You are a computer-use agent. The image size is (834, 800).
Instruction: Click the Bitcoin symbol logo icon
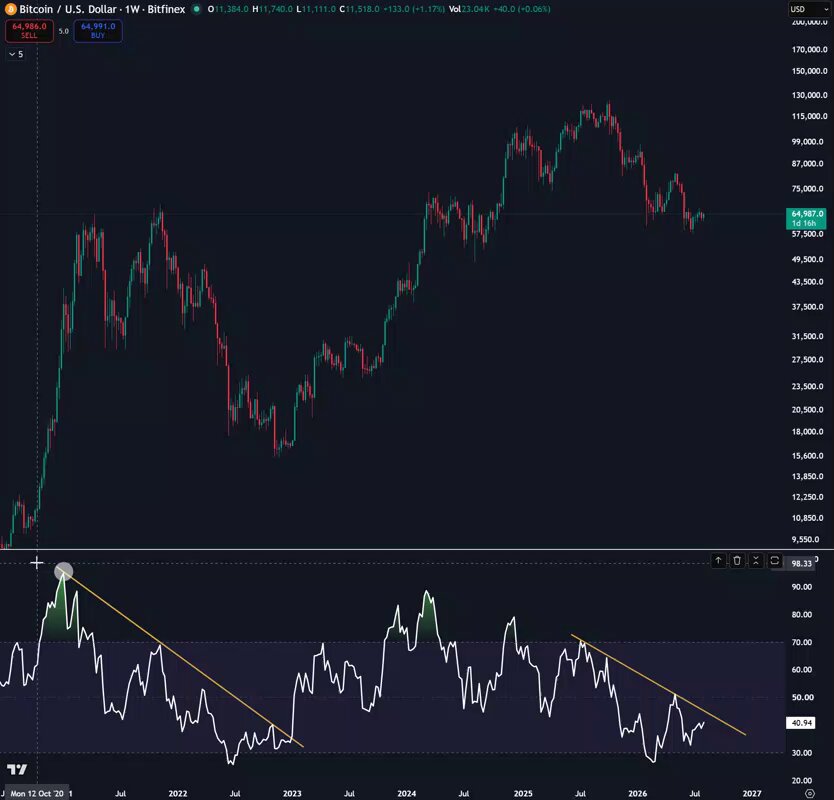click(x=10, y=9)
